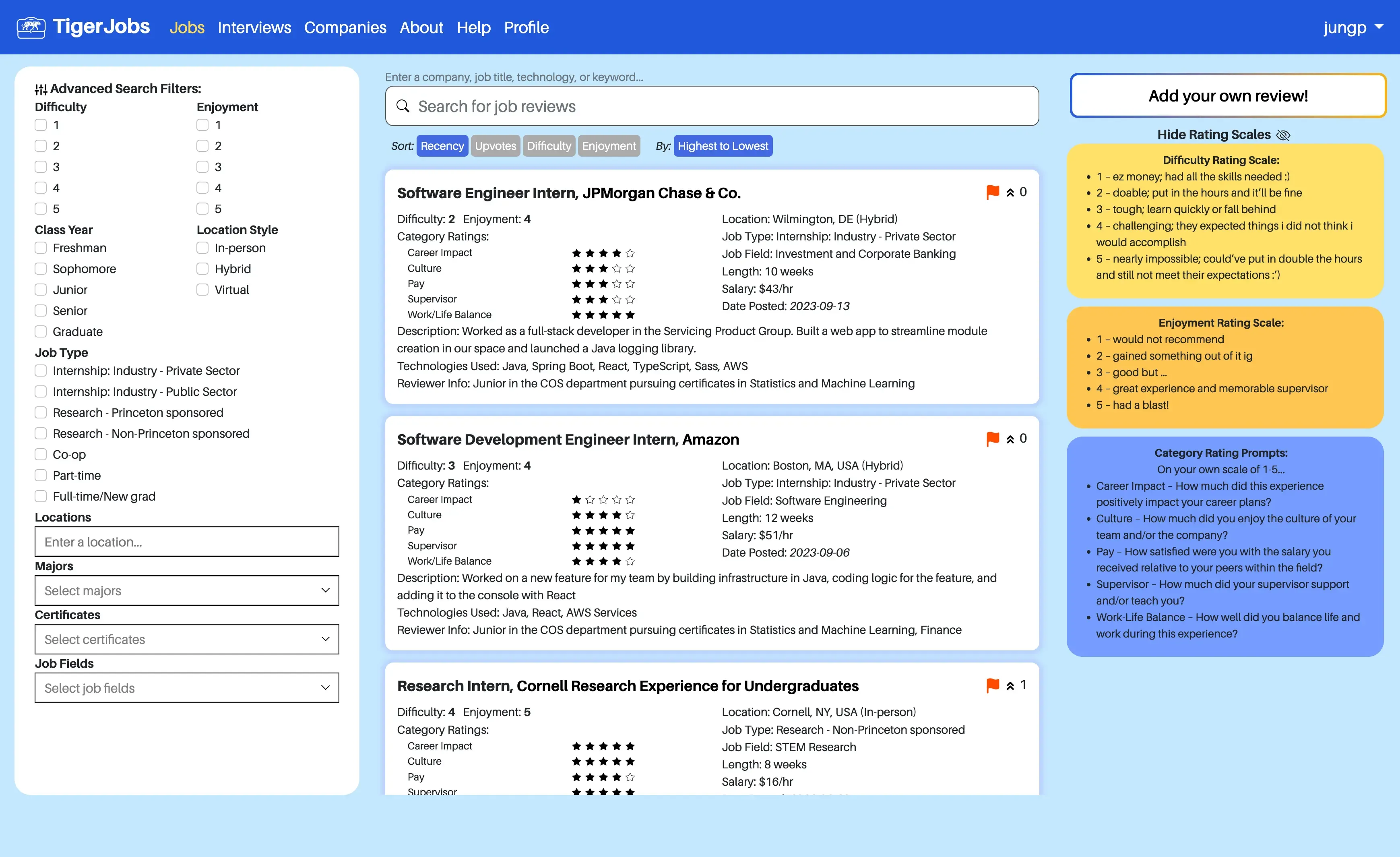
Task: Enable the Hybrid location style filter
Action: 202,268
